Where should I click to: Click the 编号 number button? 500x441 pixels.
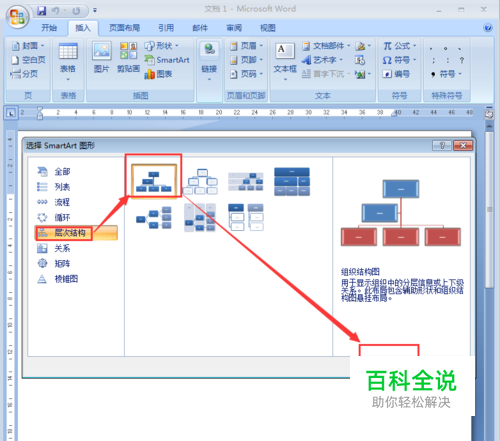(396, 74)
